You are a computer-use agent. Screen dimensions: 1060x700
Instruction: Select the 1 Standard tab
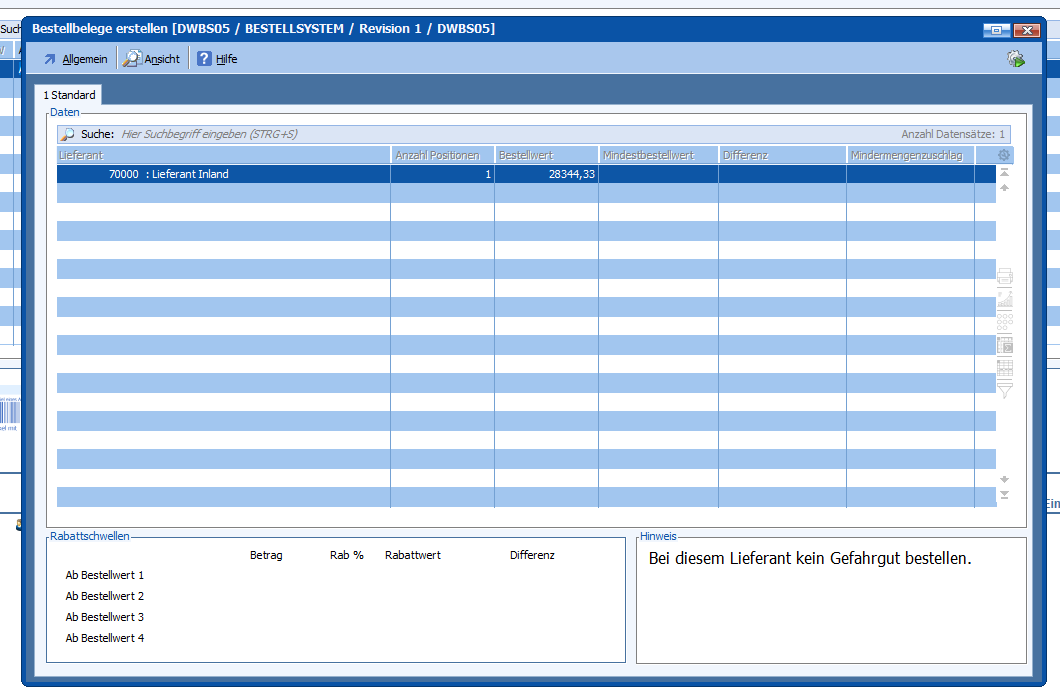(69, 95)
